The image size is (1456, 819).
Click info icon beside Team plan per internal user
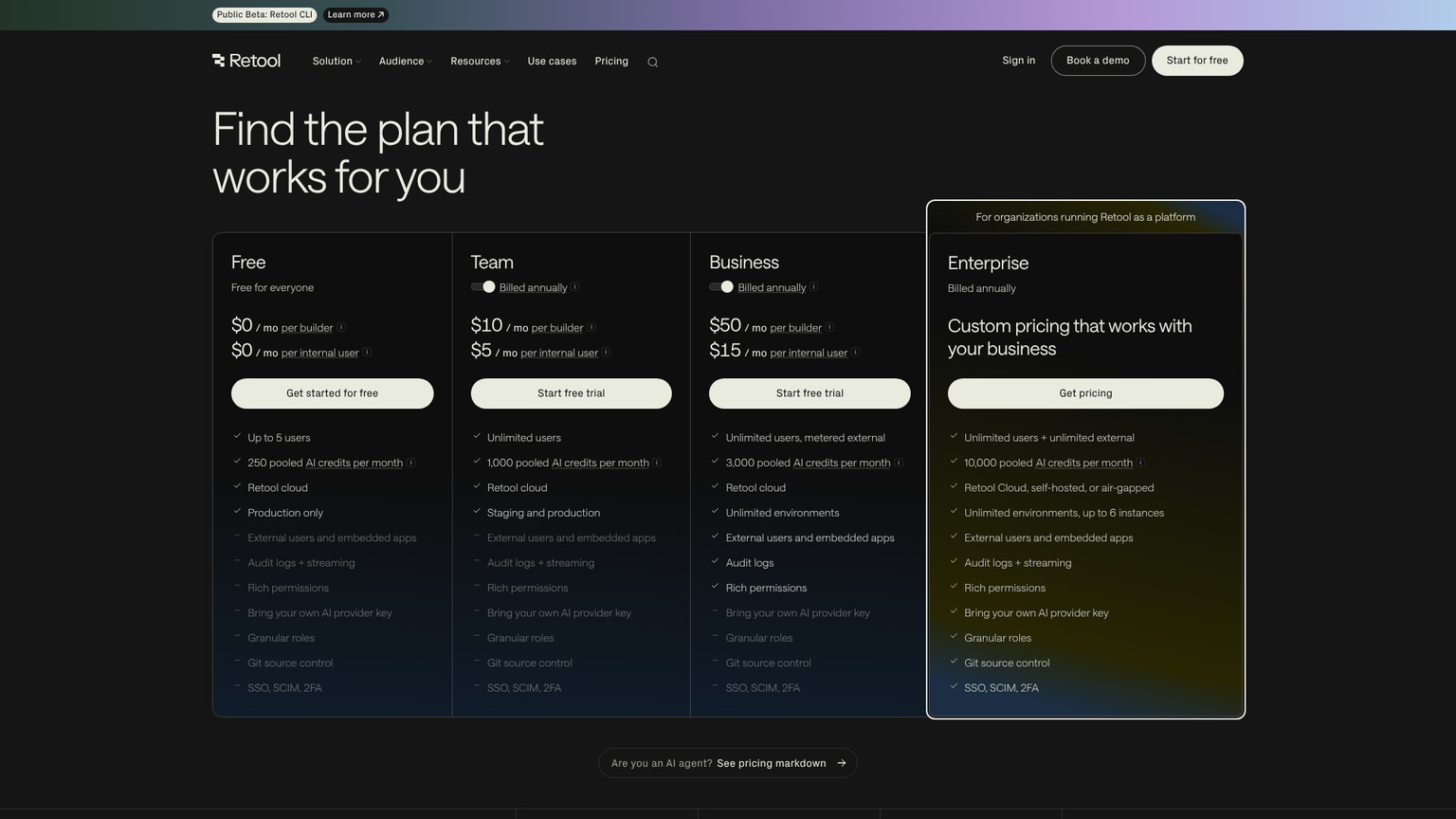coord(606,352)
